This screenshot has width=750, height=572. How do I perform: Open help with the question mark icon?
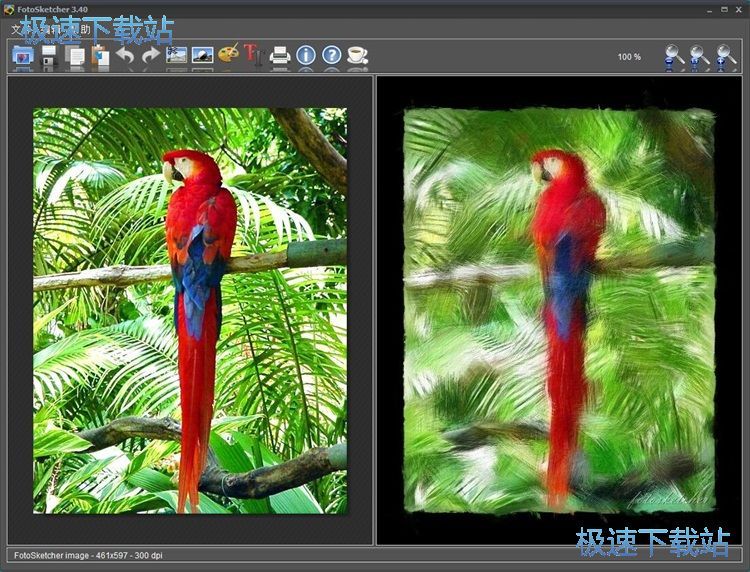(x=331, y=55)
